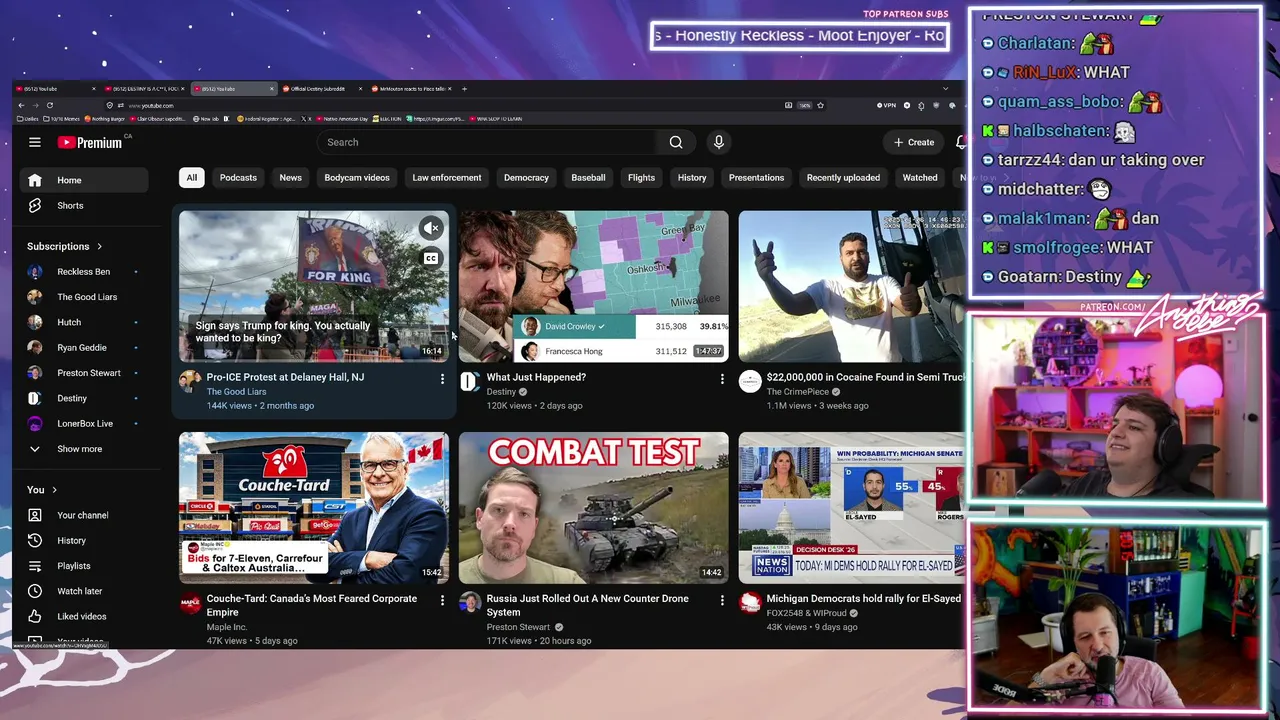Open Preston Stewart subscription in sidebar
1280x720 pixels.
point(85,373)
